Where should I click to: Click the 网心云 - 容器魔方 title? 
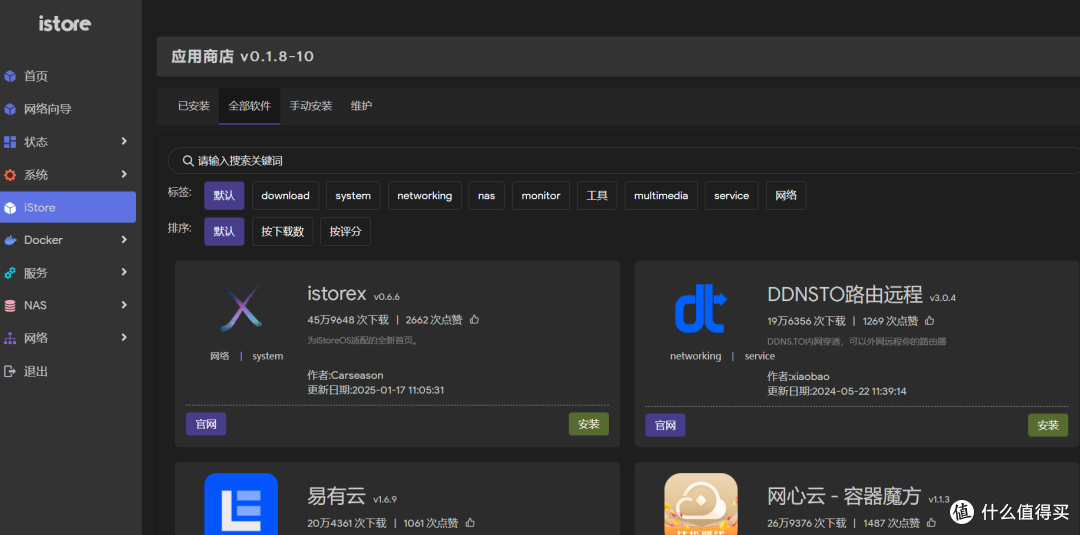coord(844,496)
